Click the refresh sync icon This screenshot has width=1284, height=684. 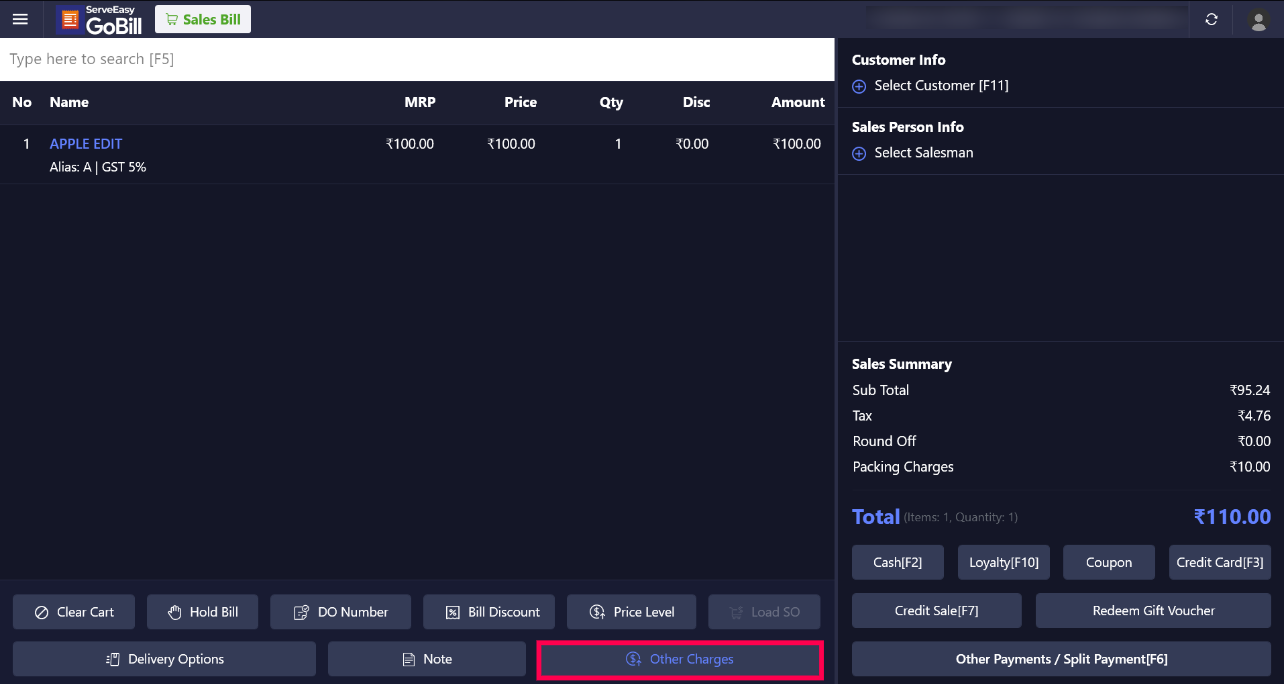pyautogui.click(x=1211, y=19)
